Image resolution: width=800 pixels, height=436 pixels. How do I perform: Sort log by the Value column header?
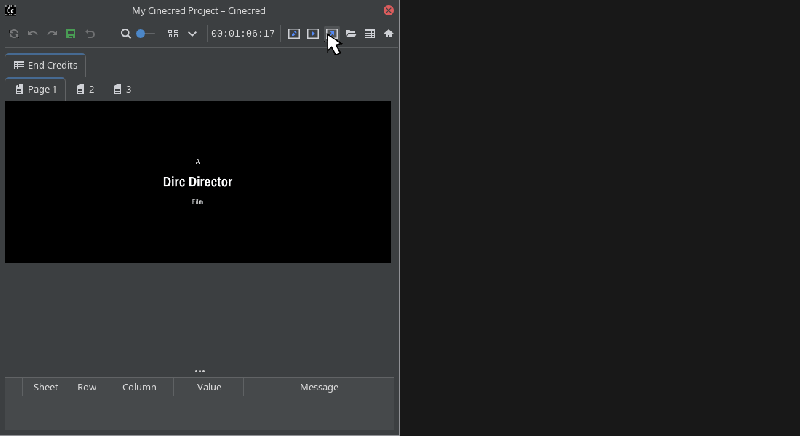coord(209,387)
